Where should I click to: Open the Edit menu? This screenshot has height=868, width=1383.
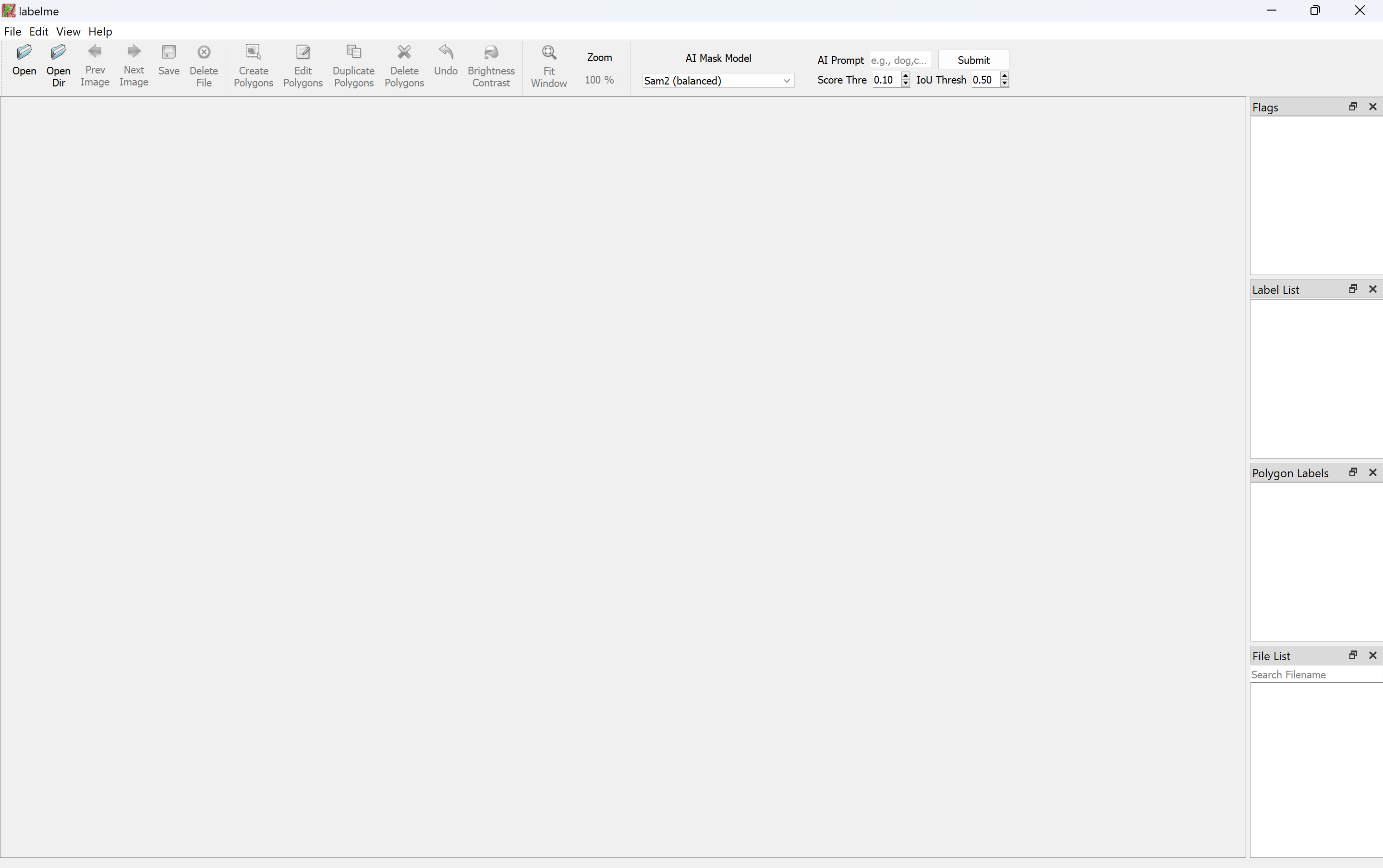[38, 32]
